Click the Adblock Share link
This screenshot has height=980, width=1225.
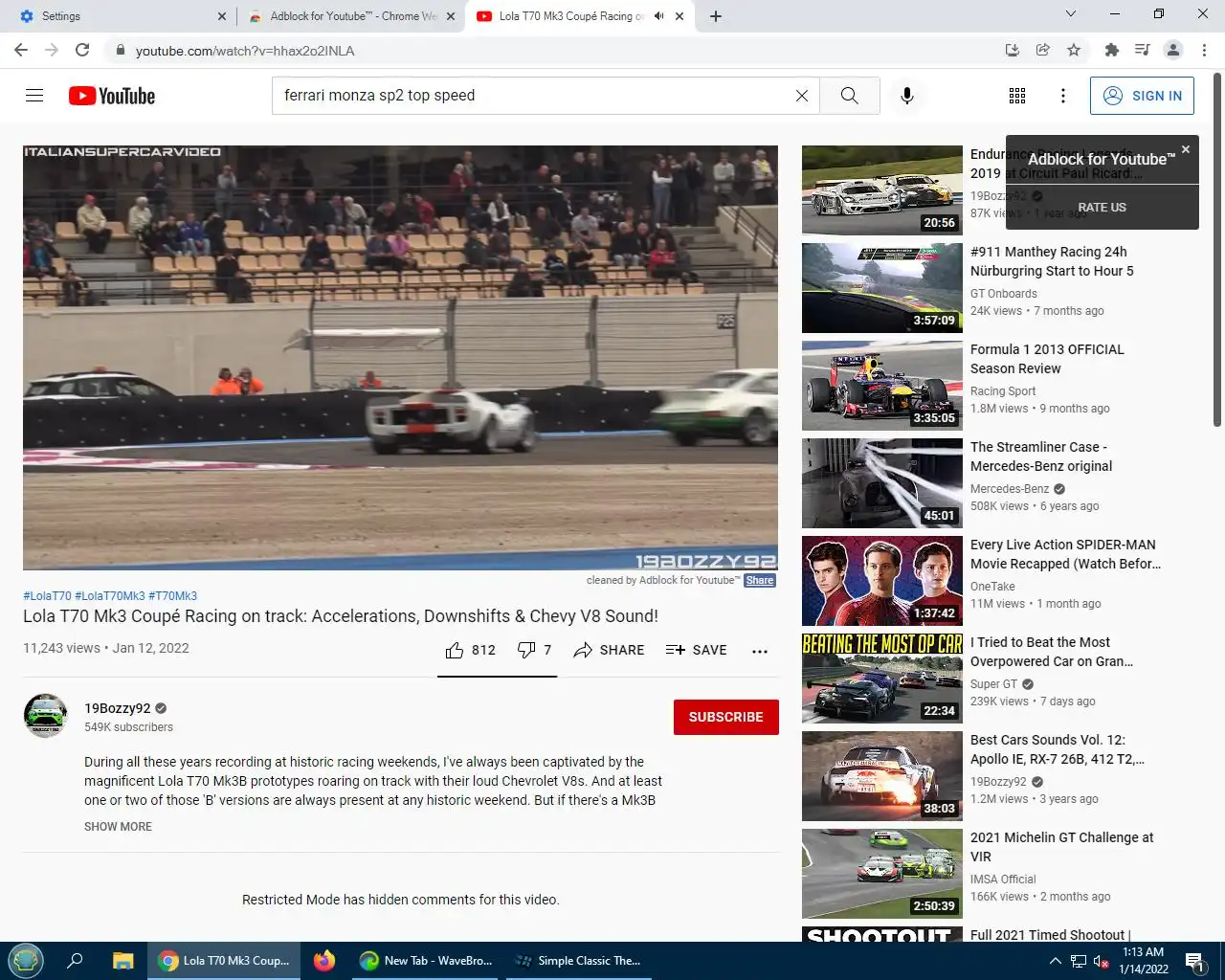(x=760, y=580)
